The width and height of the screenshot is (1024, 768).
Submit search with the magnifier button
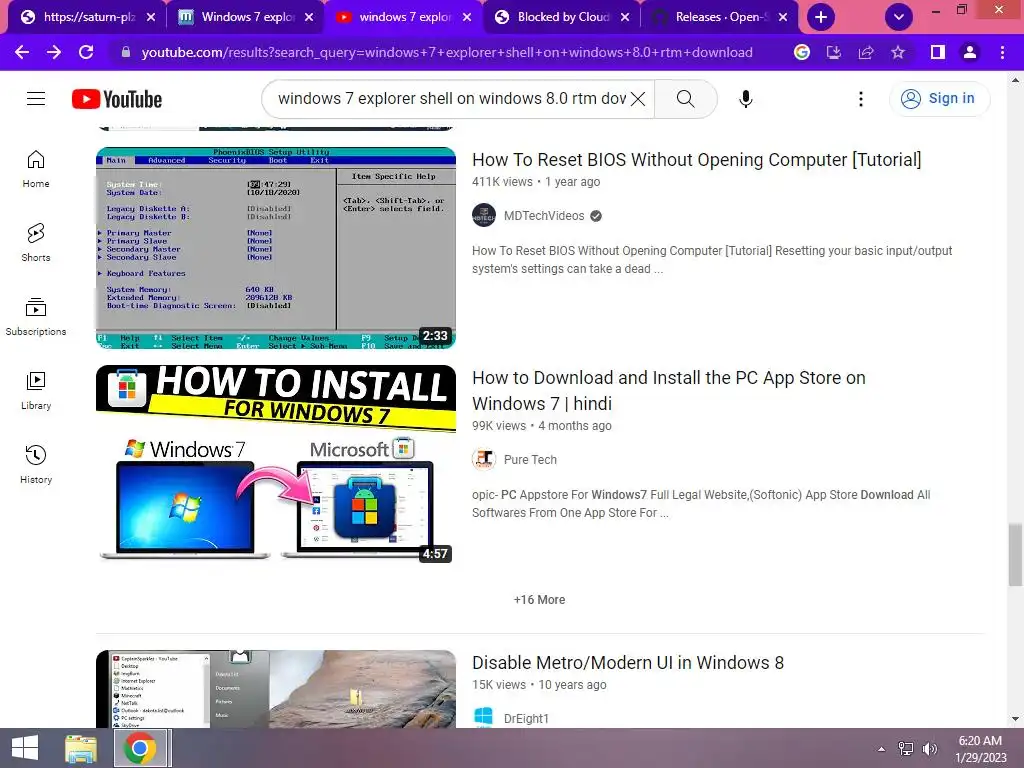[x=686, y=99]
